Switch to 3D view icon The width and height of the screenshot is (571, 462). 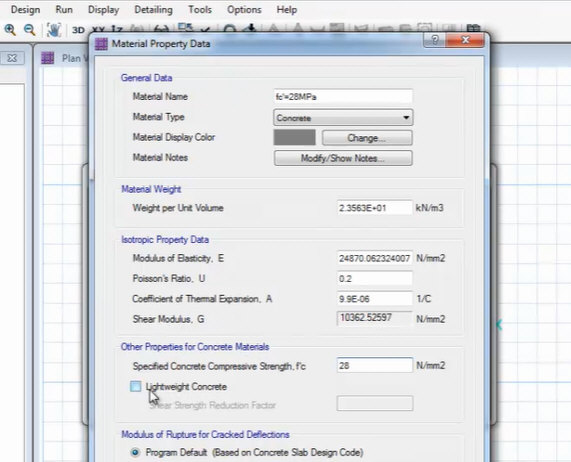pyautogui.click(x=78, y=30)
